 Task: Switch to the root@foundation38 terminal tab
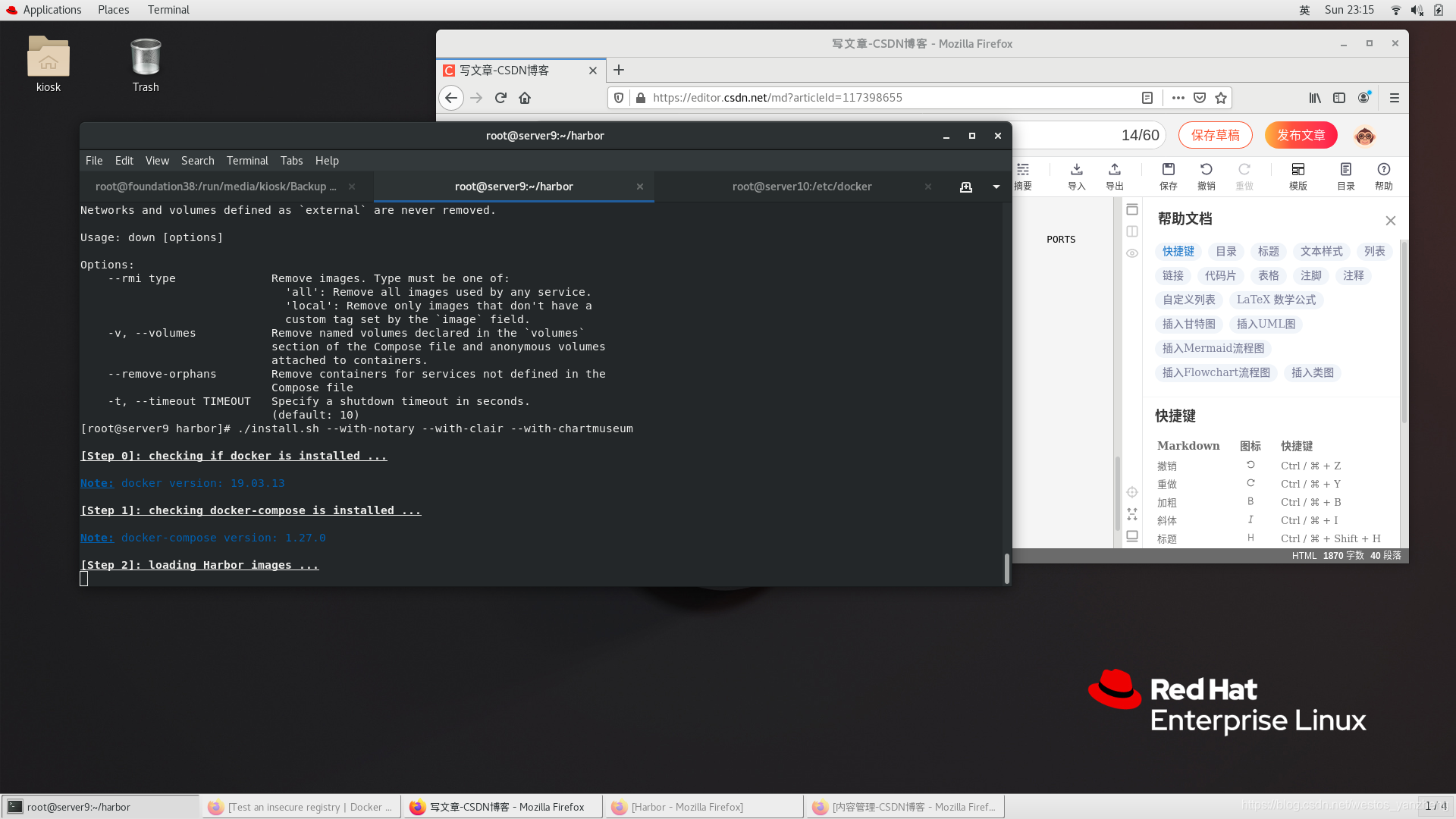click(x=215, y=186)
